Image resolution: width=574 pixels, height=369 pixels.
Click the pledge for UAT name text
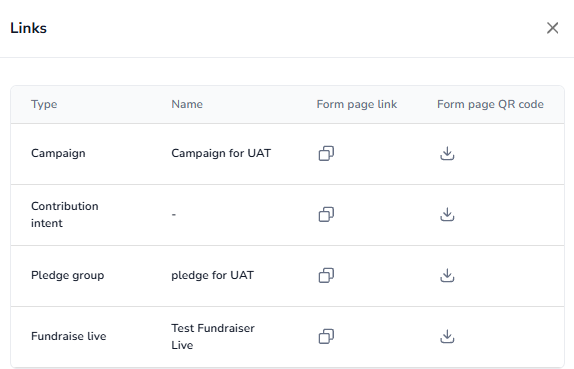[212, 275]
